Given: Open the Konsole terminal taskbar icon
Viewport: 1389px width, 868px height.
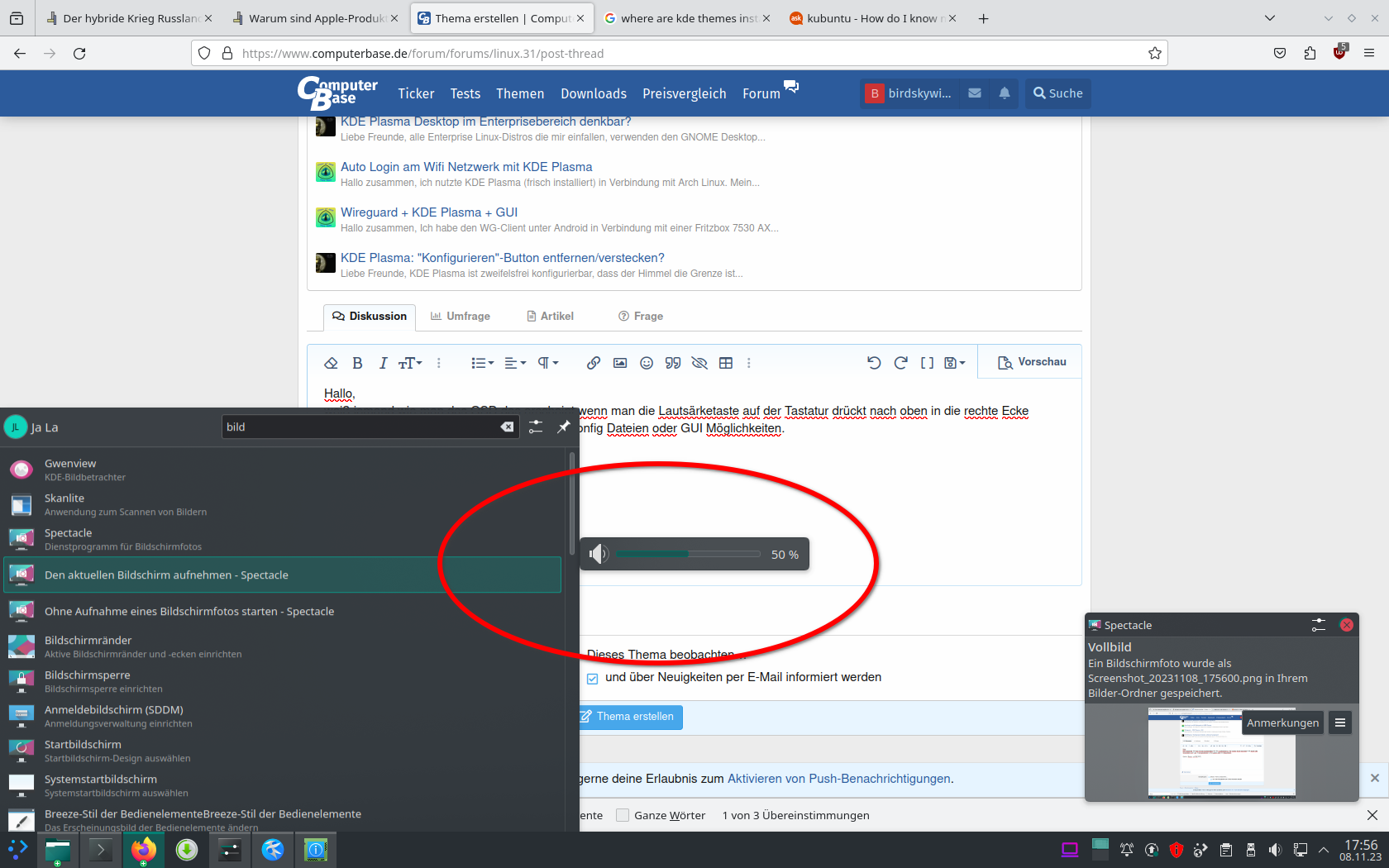Looking at the screenshot, I should pos(100,849).
